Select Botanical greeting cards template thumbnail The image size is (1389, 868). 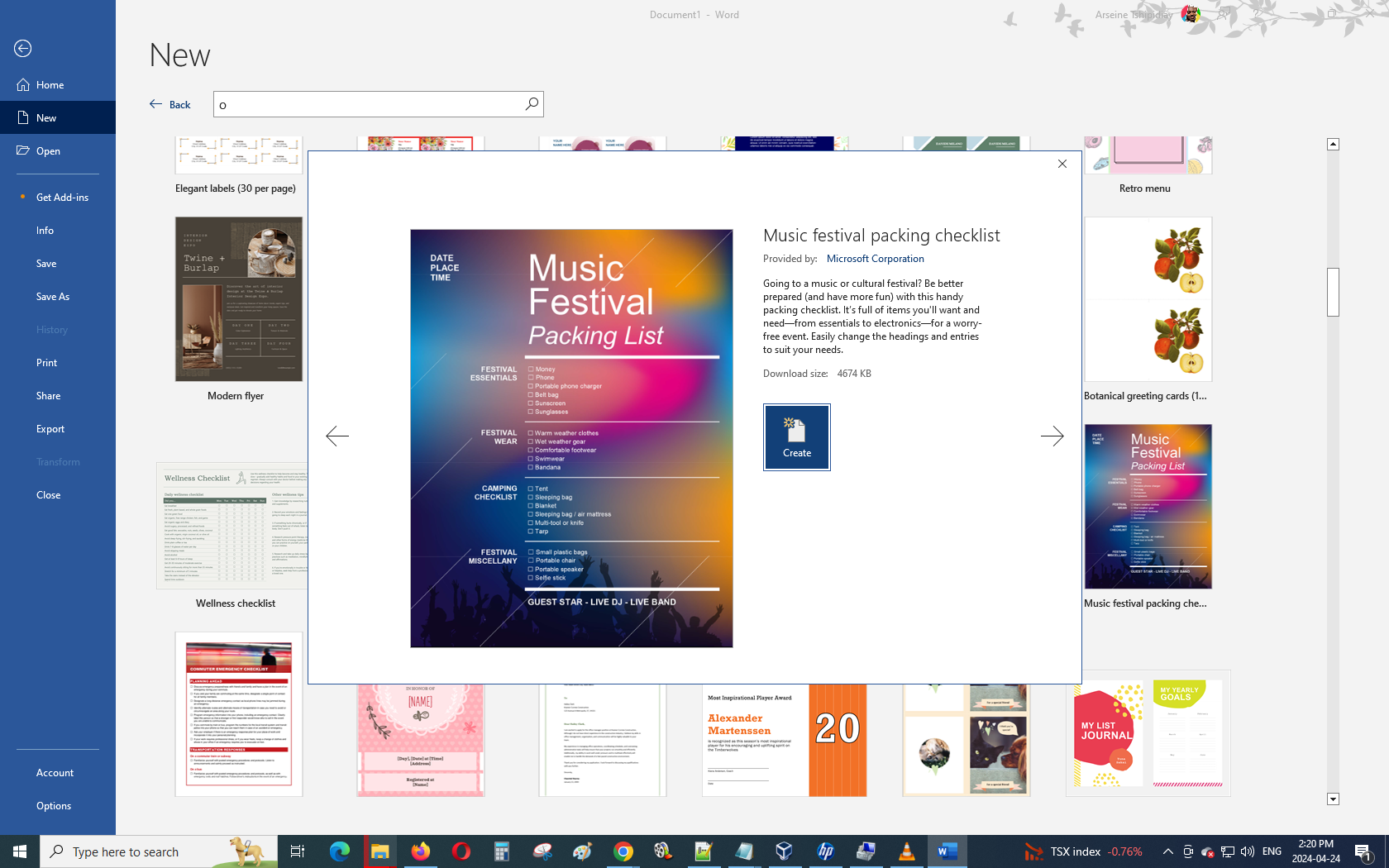[1148, 299]
